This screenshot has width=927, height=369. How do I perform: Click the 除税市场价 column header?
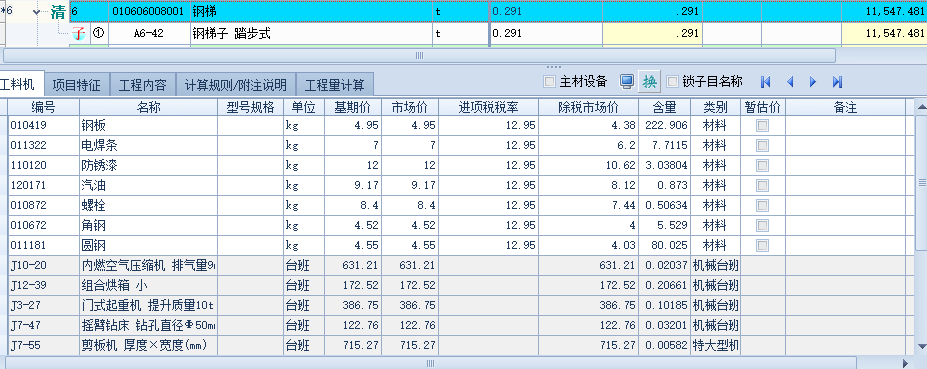tap(588, 107)
